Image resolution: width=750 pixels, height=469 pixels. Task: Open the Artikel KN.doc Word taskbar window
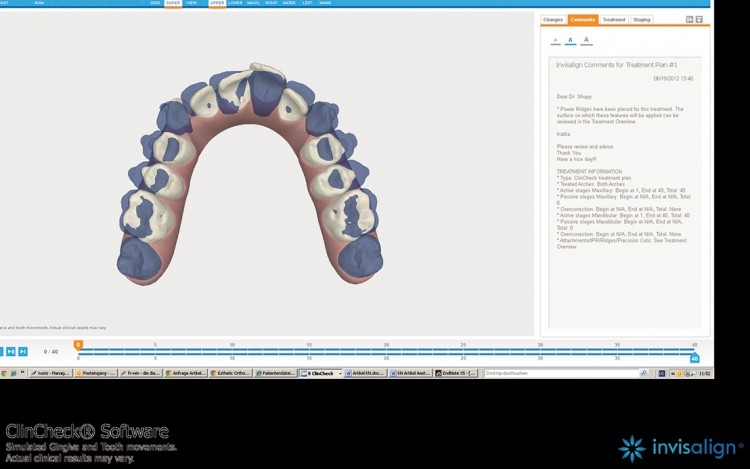click(x=365, y=373)
